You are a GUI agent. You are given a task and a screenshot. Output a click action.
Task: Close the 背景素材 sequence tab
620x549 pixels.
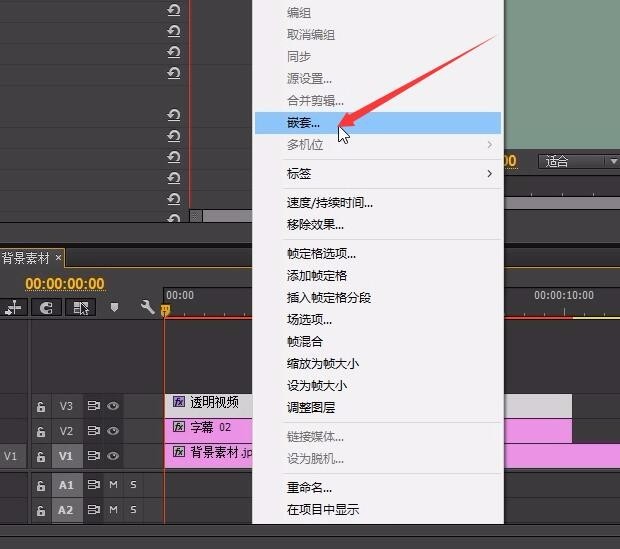tap(59, 257)
